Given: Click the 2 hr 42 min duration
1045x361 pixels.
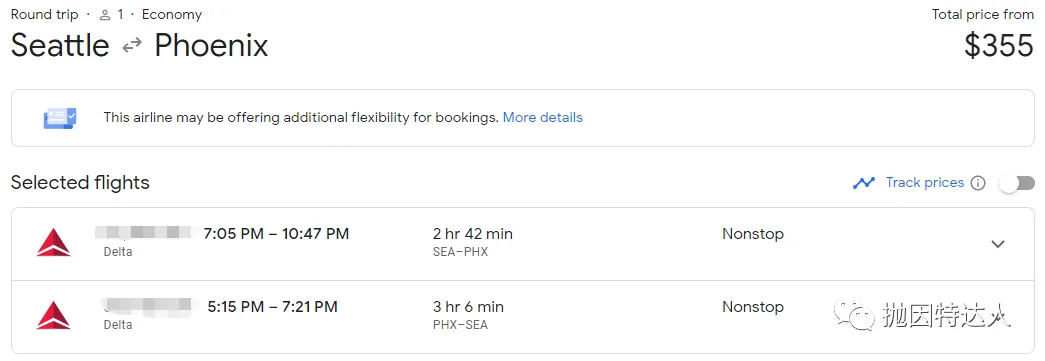Looking at the screenshot, I should (x=473, y=234).
